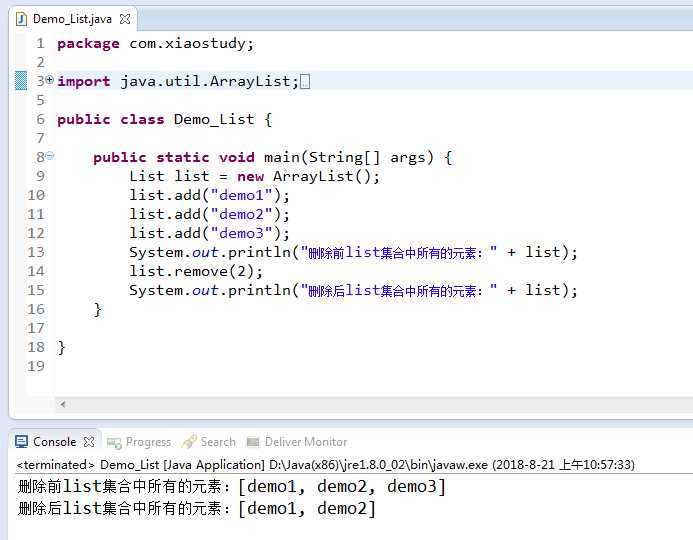
Task: Click the println statement on line 13
Action: (353, 252)
